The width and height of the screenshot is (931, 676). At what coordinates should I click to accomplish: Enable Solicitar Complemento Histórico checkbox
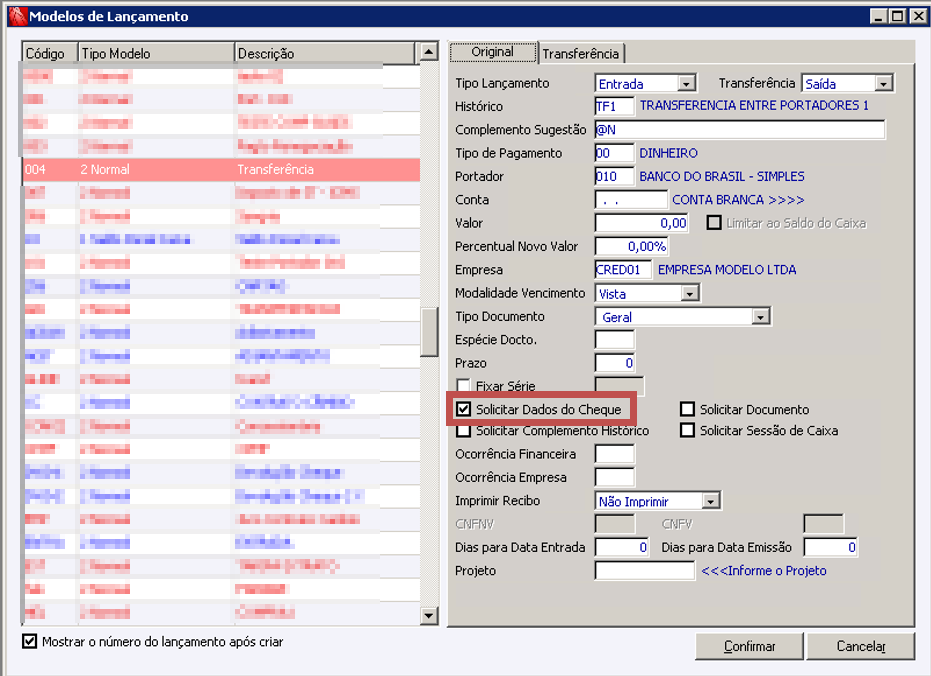click(x=464, y=431)
